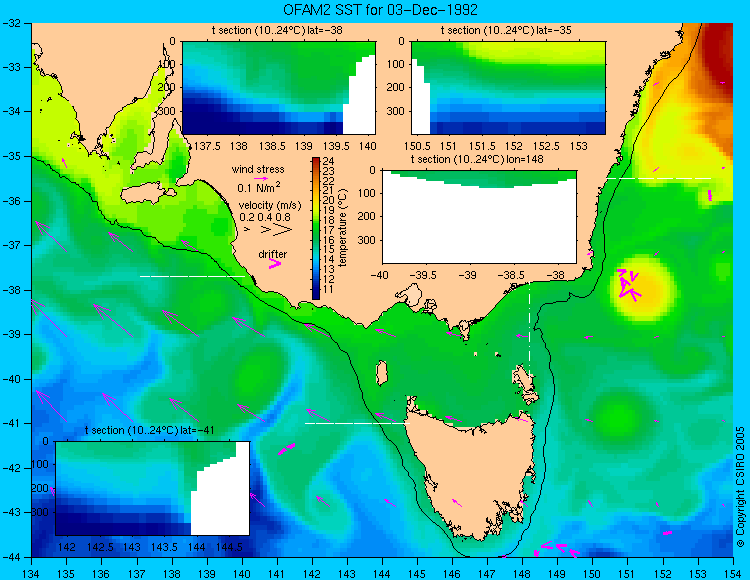Screen dimensions: 750x580
Task: Click the 146 label on the longitude axis
Action: coord(452,573)
